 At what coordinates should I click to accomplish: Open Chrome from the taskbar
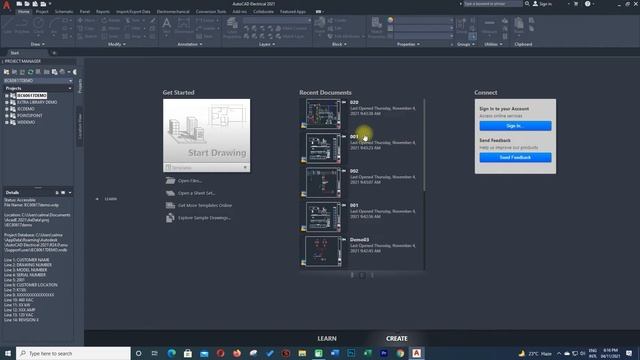point(400,353)
